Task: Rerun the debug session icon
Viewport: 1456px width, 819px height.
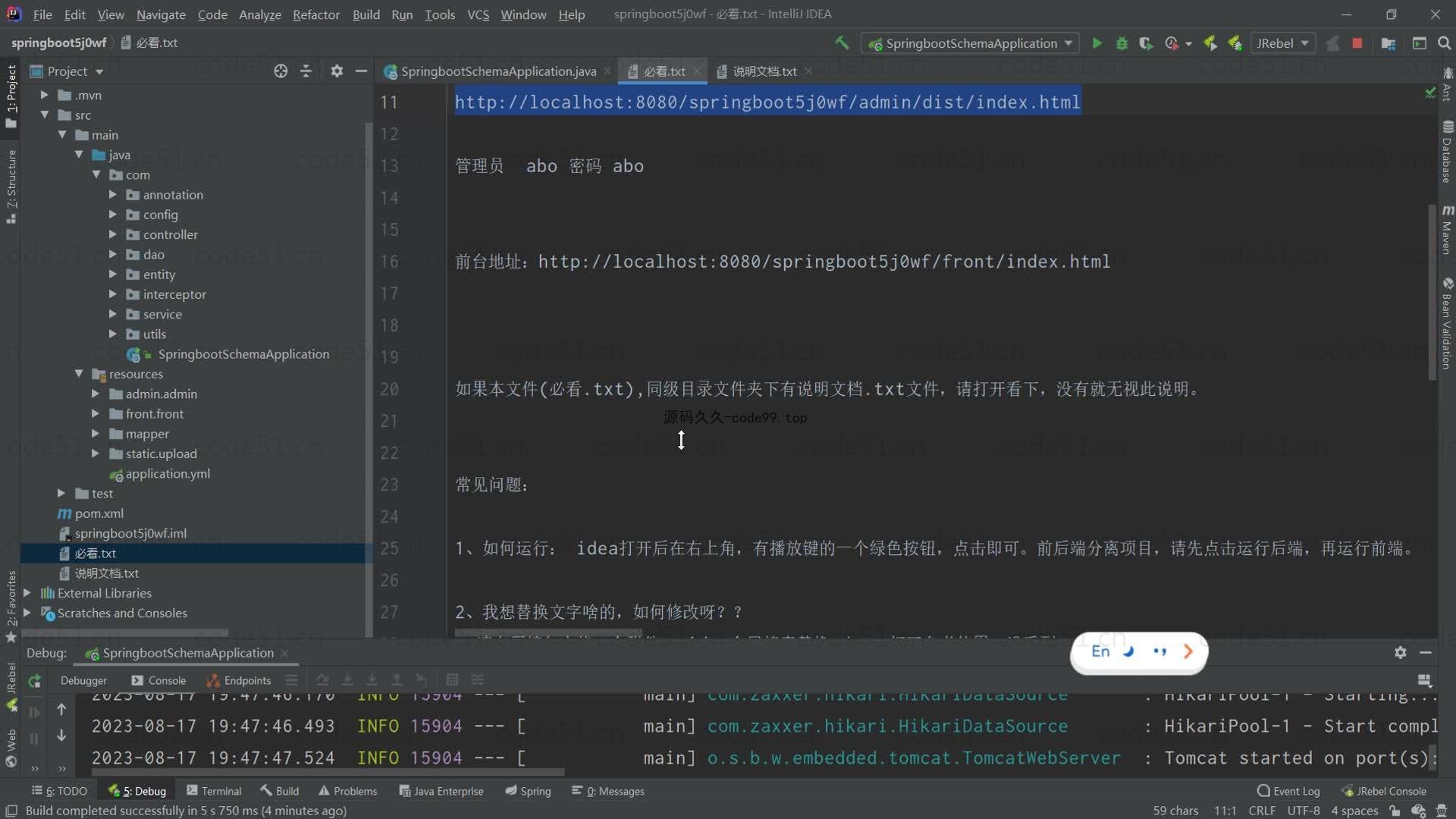Action: pyautogui.click(x=34, y=681)
